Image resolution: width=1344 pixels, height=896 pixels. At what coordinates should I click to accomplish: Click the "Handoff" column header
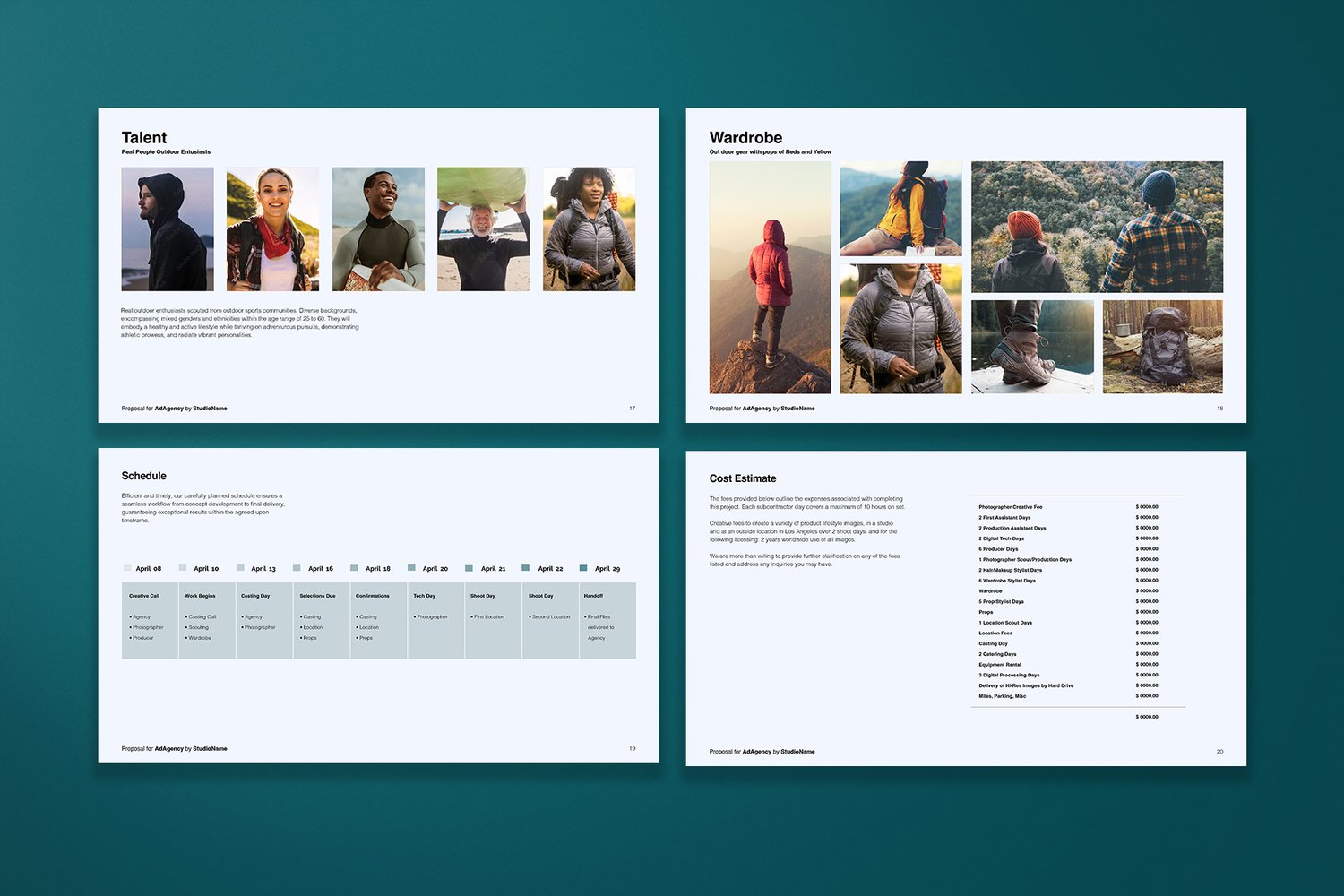pos(593,596)
